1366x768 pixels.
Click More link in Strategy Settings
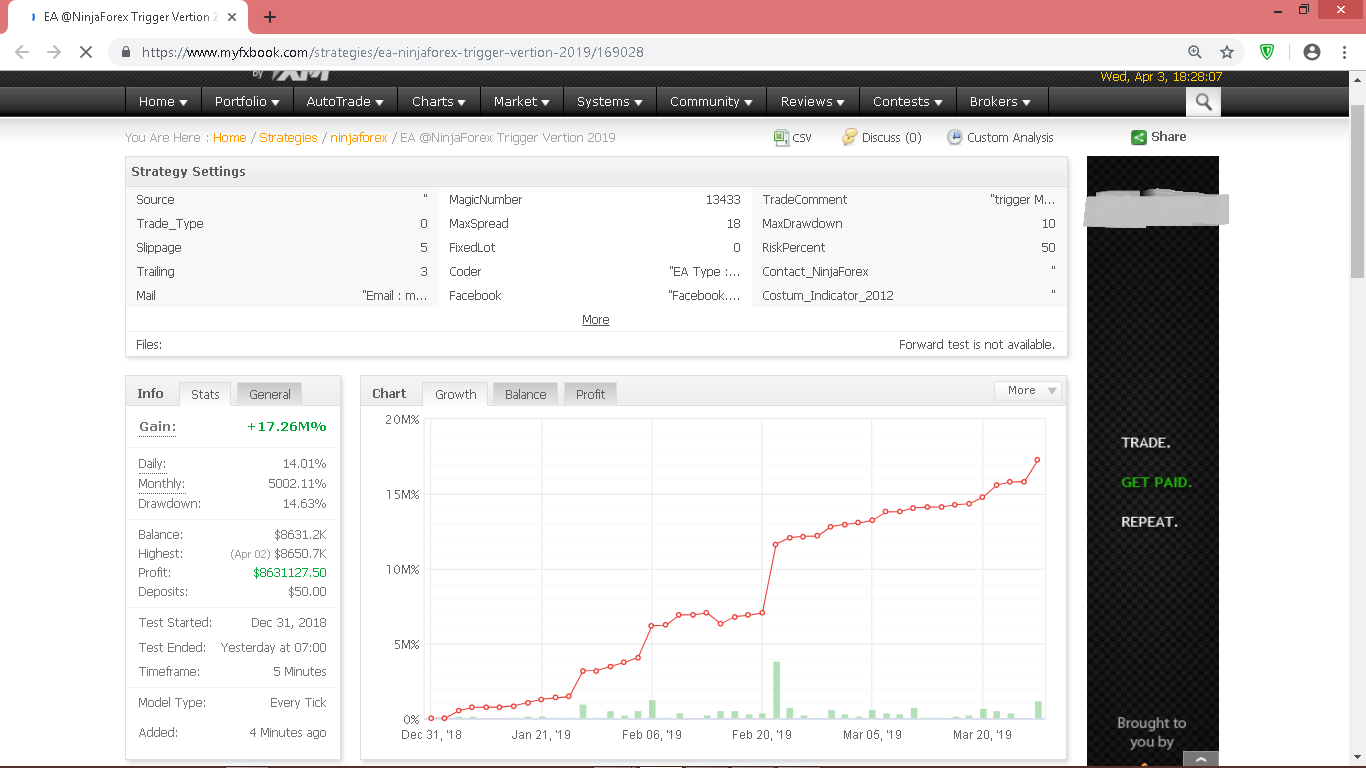[x=596, y=320]
